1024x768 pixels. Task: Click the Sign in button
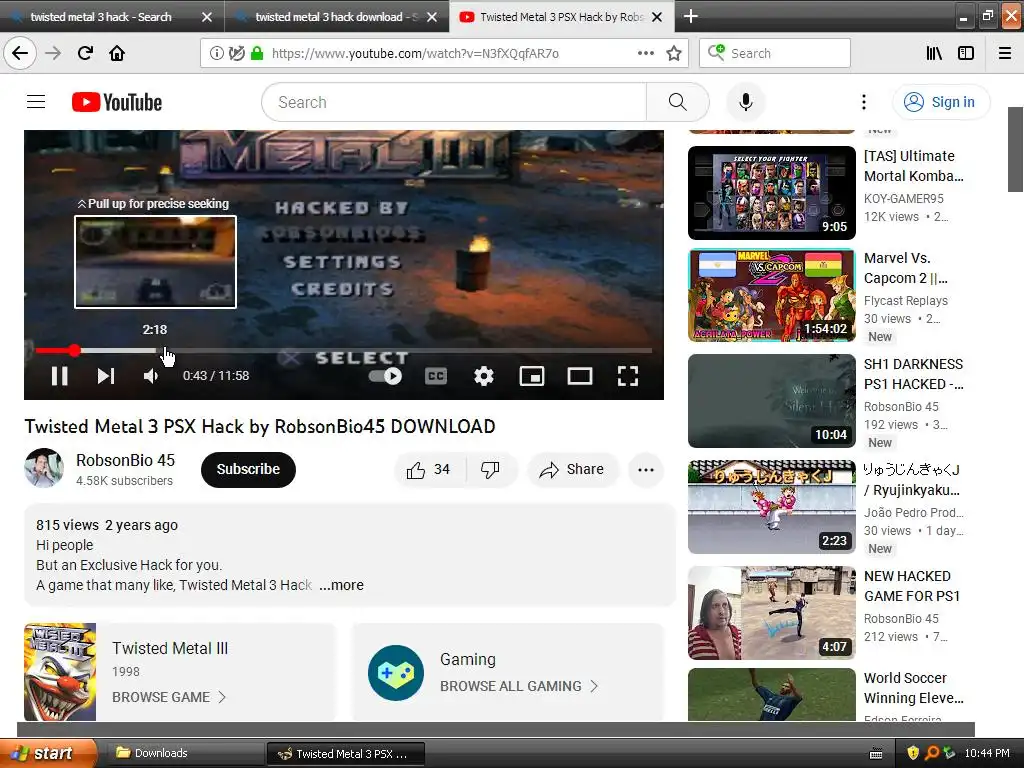[x=941, y=102]
